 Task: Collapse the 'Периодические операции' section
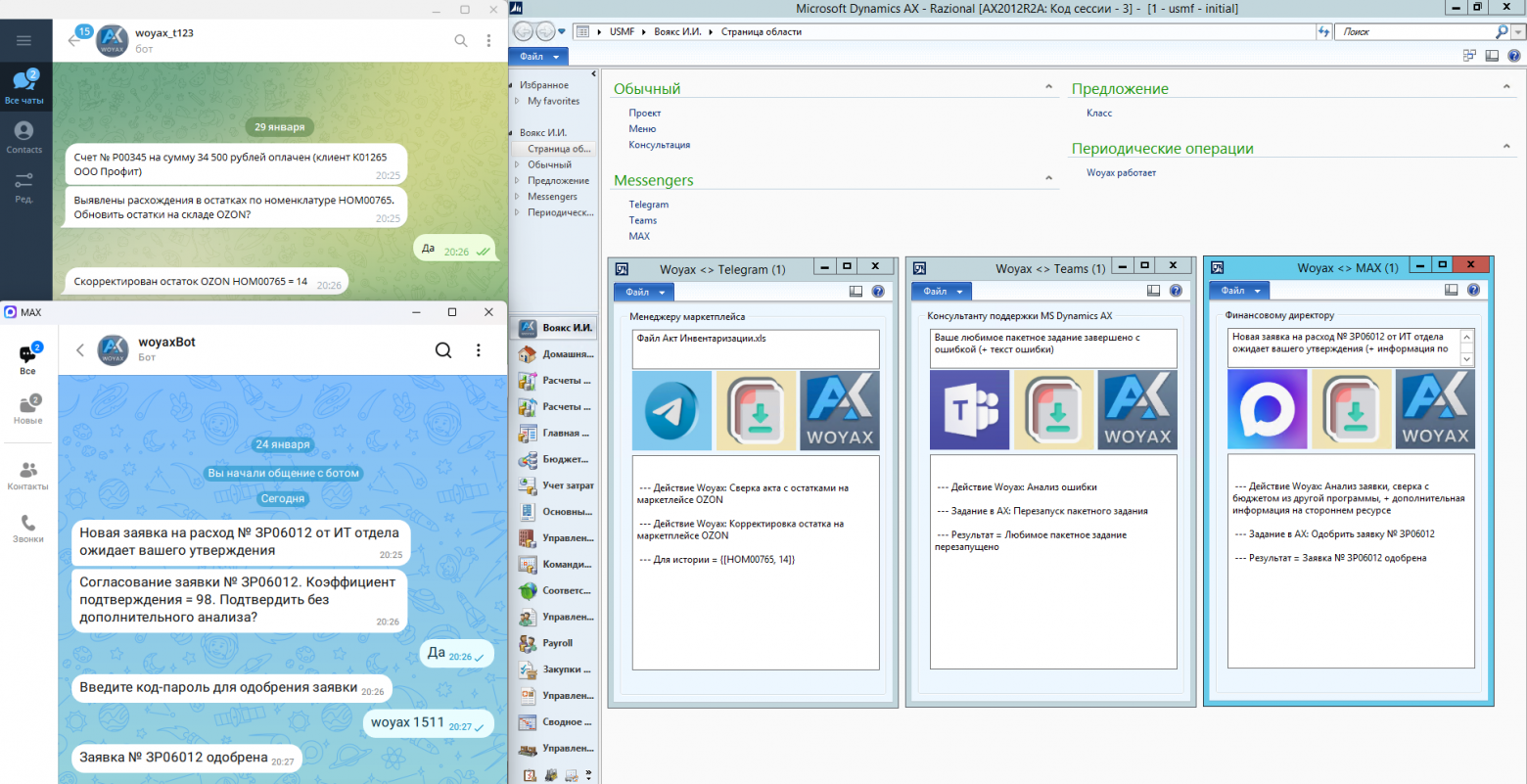click(x=1506, y=147)
